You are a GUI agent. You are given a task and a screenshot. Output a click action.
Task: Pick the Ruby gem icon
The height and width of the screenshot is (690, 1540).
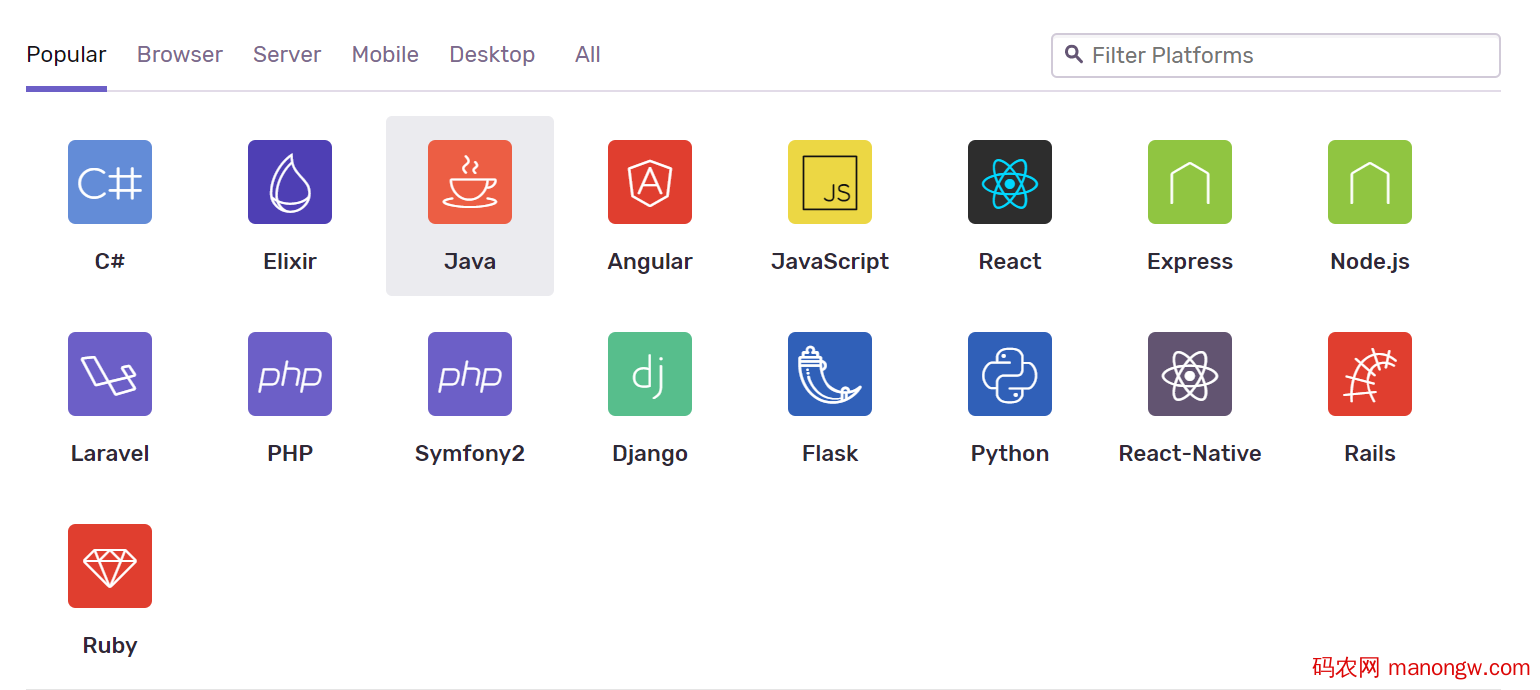[110, 566]
